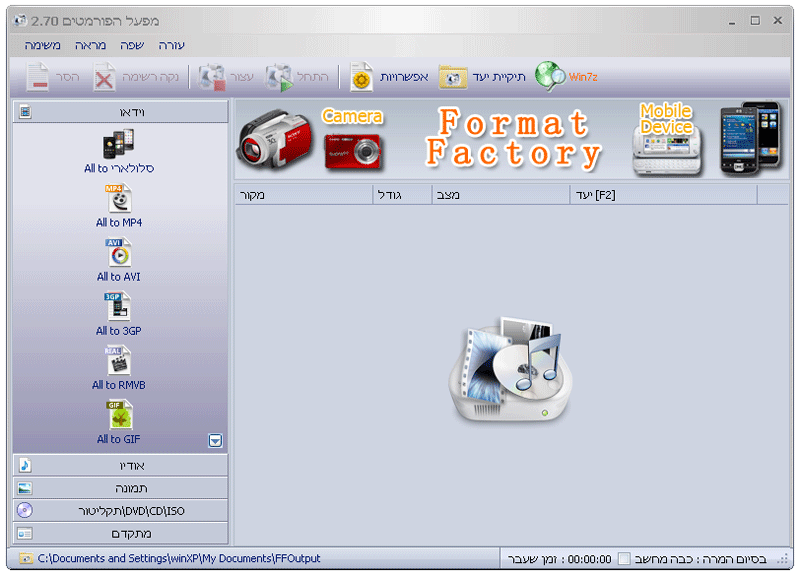Expand the Advanced (מתקדם) panel
This screenshot has height=576, width=800.
tap(120, 533)
